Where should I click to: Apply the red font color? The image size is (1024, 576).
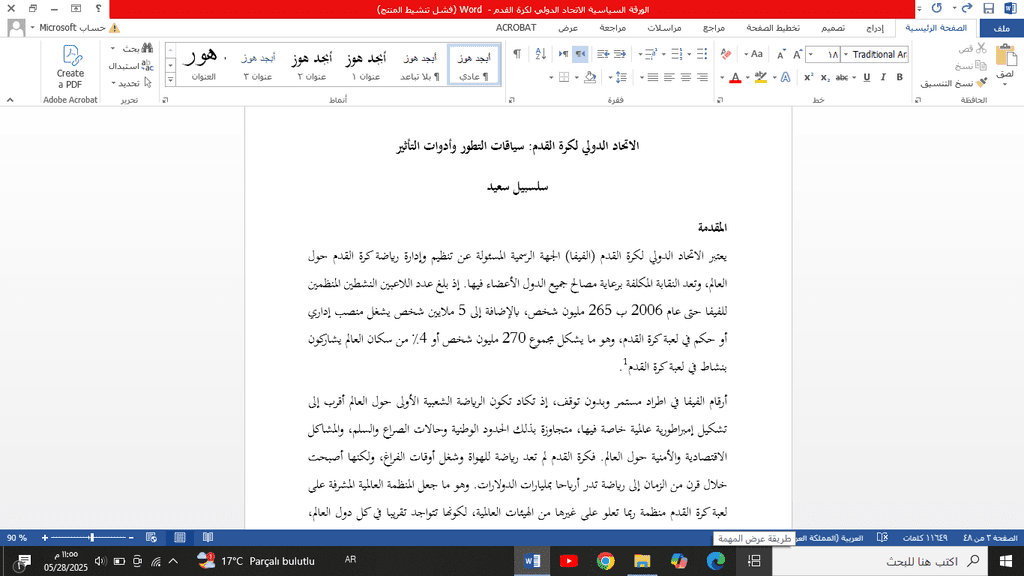735,77
